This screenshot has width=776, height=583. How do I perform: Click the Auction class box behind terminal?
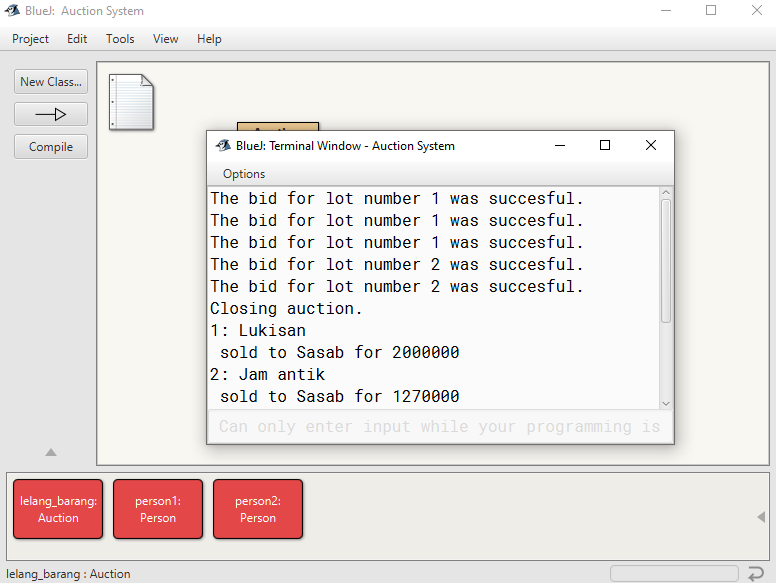click(278, 126)
